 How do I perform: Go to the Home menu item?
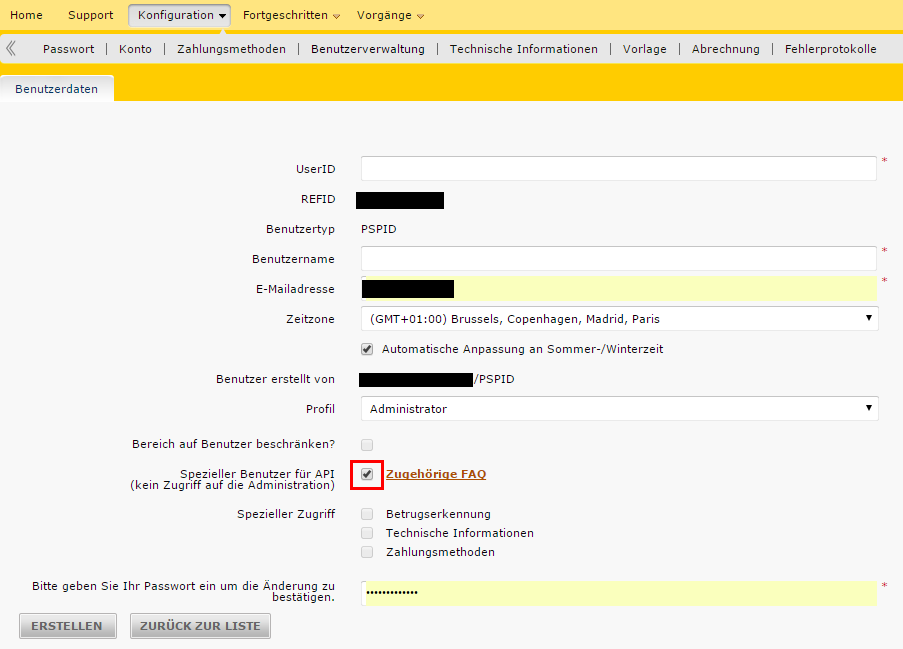[26, 15]
